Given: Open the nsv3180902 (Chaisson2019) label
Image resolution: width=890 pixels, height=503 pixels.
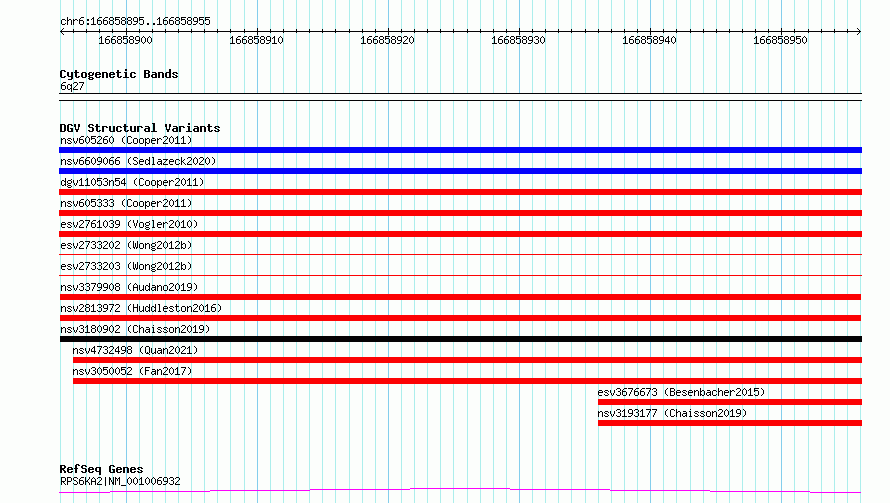Looking at the screenshot, I should (135, 329).
